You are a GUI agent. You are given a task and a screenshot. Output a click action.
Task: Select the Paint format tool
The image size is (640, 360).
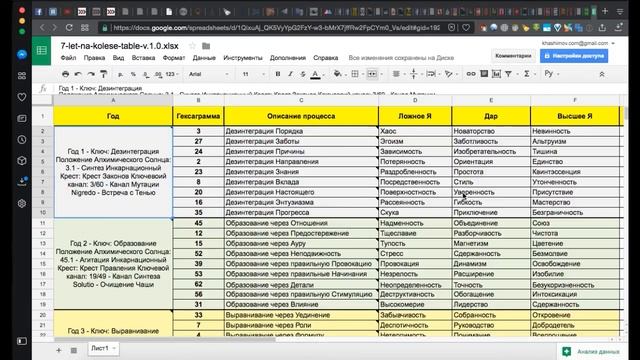tap(104, 74)
